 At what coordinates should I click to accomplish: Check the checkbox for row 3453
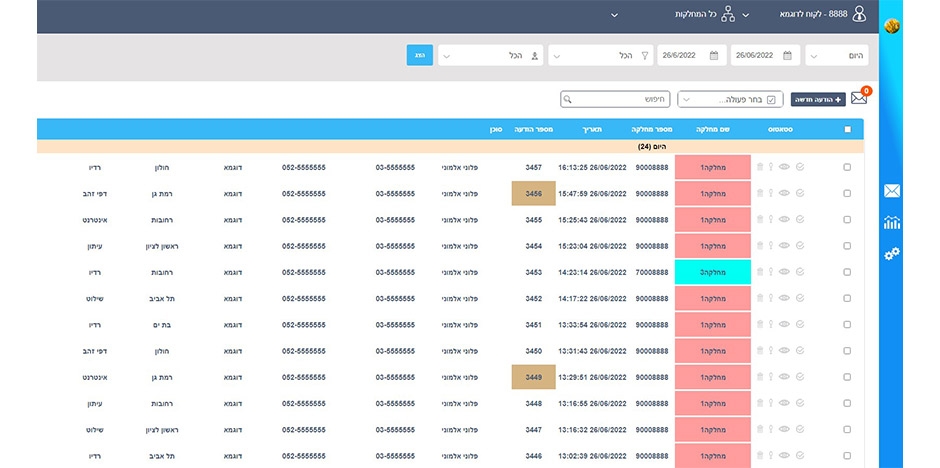click(x=847, y=272)
